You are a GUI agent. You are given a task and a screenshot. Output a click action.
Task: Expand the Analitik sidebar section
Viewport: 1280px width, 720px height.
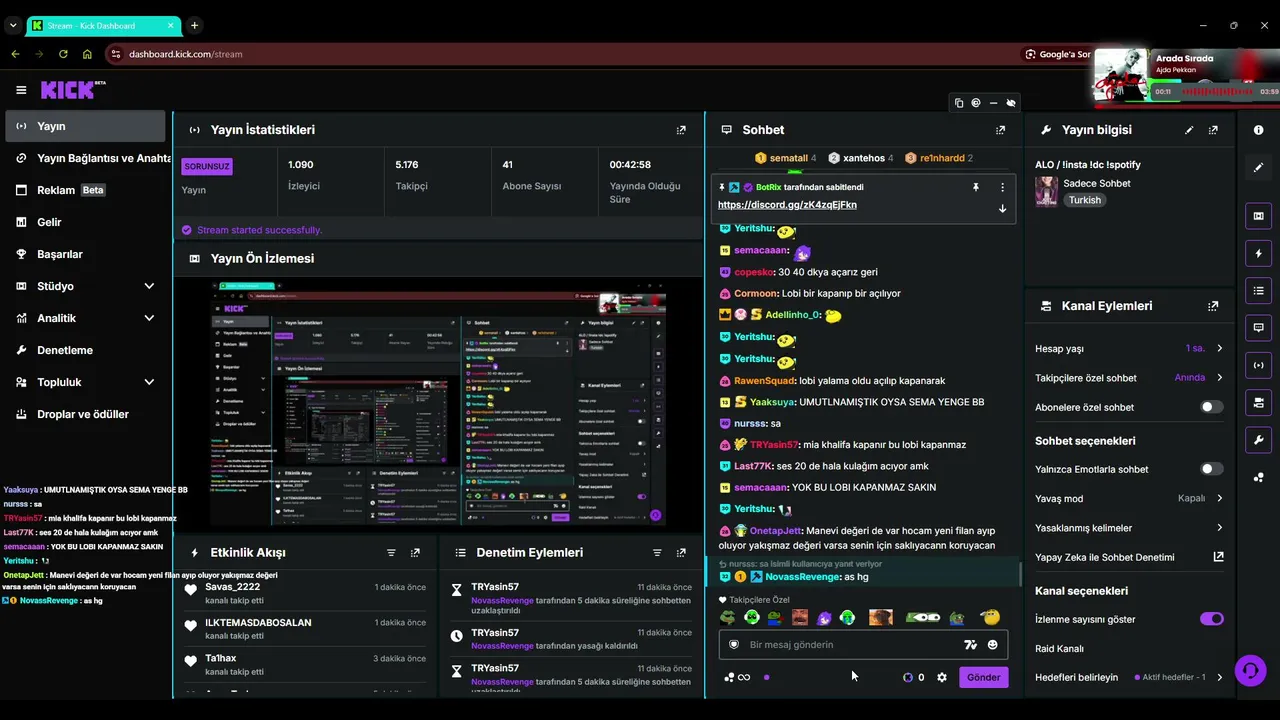click(149, 318)
